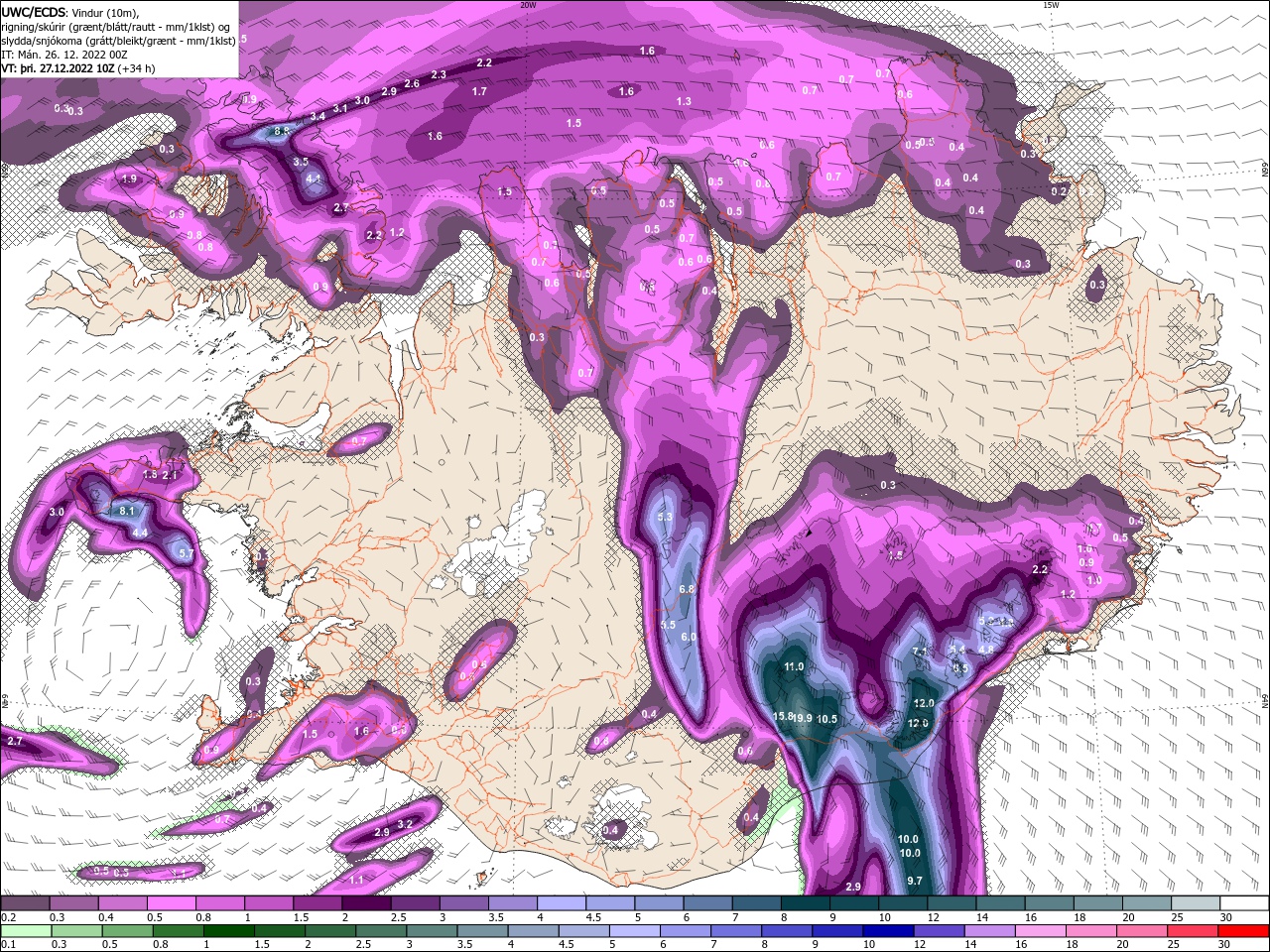Screen dimensions: 1270x952
Task: Click the 'IT: Mán. 26. 12. 2022 00Z' line
Action: pos(63,56)
